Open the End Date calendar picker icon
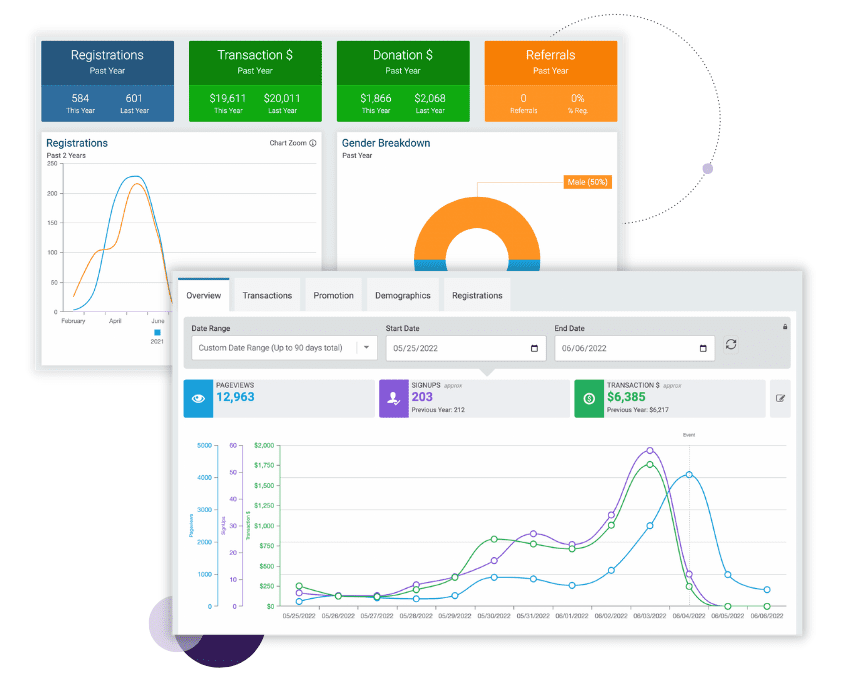841x674 pixels. tap(703, 349)
